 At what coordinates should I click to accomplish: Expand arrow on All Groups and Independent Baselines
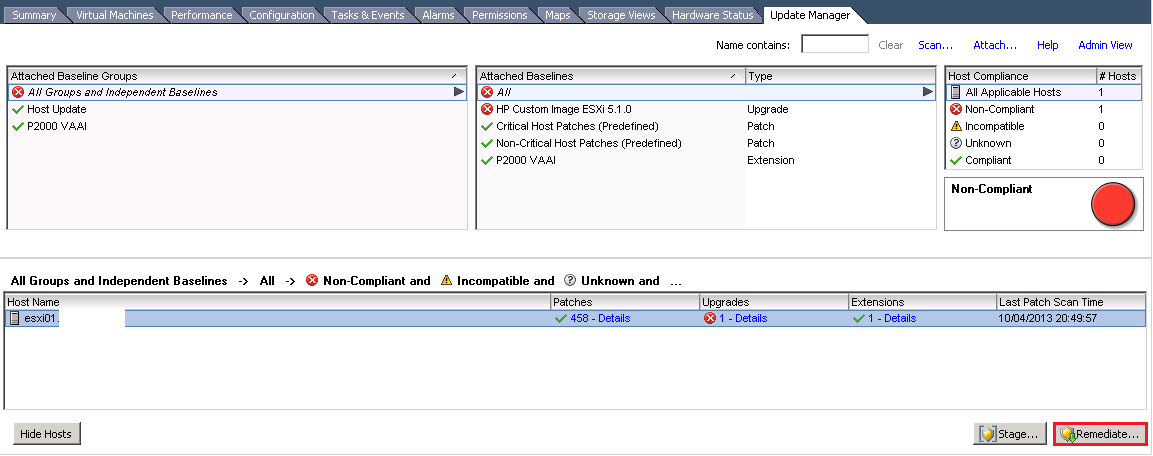pyautogui.click(x=459, y=92)
